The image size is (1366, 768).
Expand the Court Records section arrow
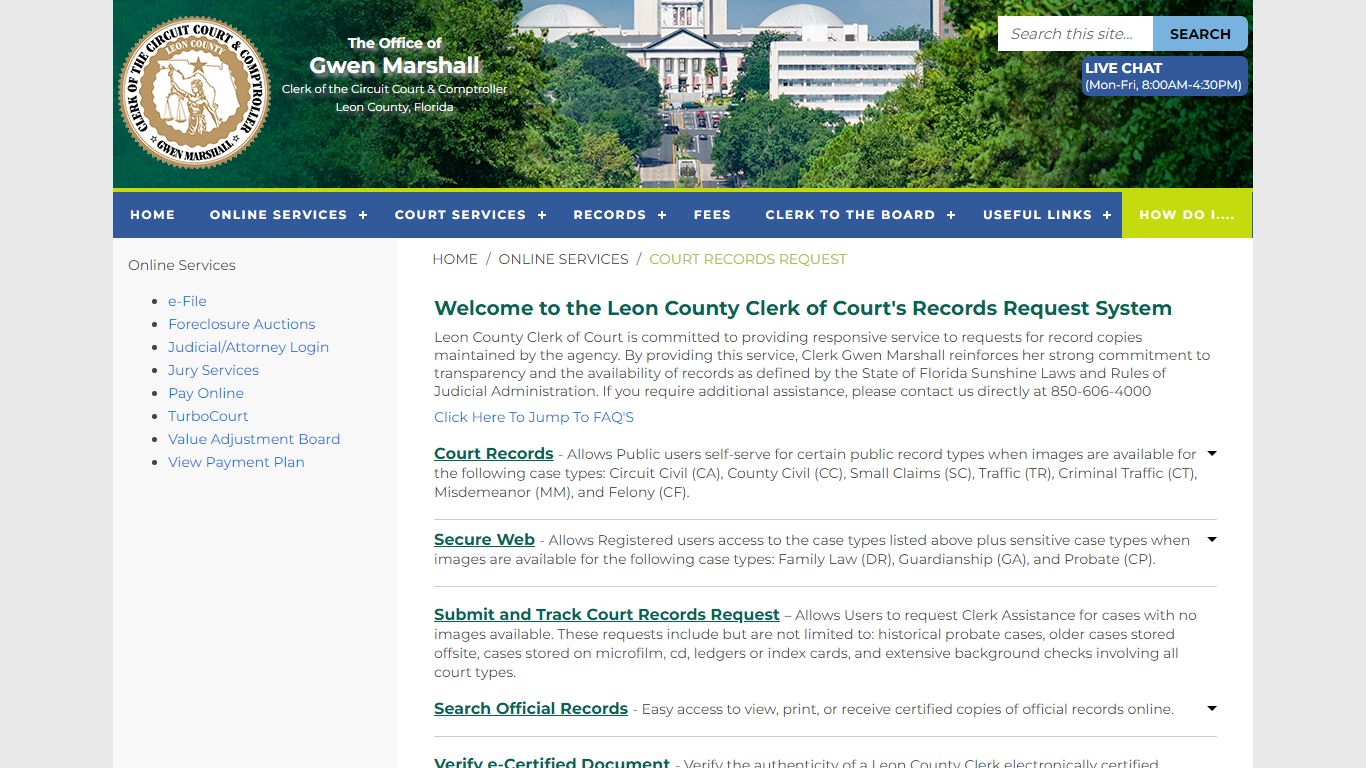coord(1212,454)
